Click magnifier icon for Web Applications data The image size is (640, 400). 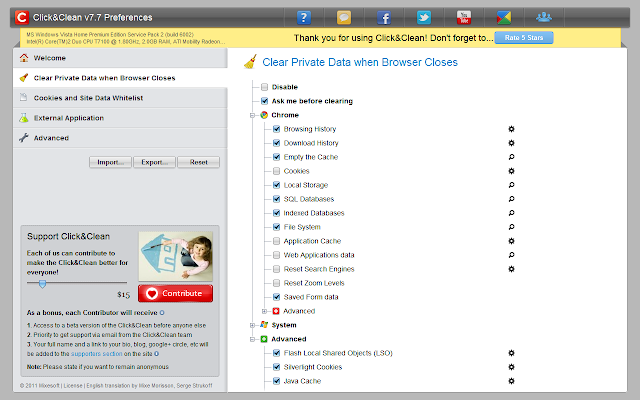[511, 255]
